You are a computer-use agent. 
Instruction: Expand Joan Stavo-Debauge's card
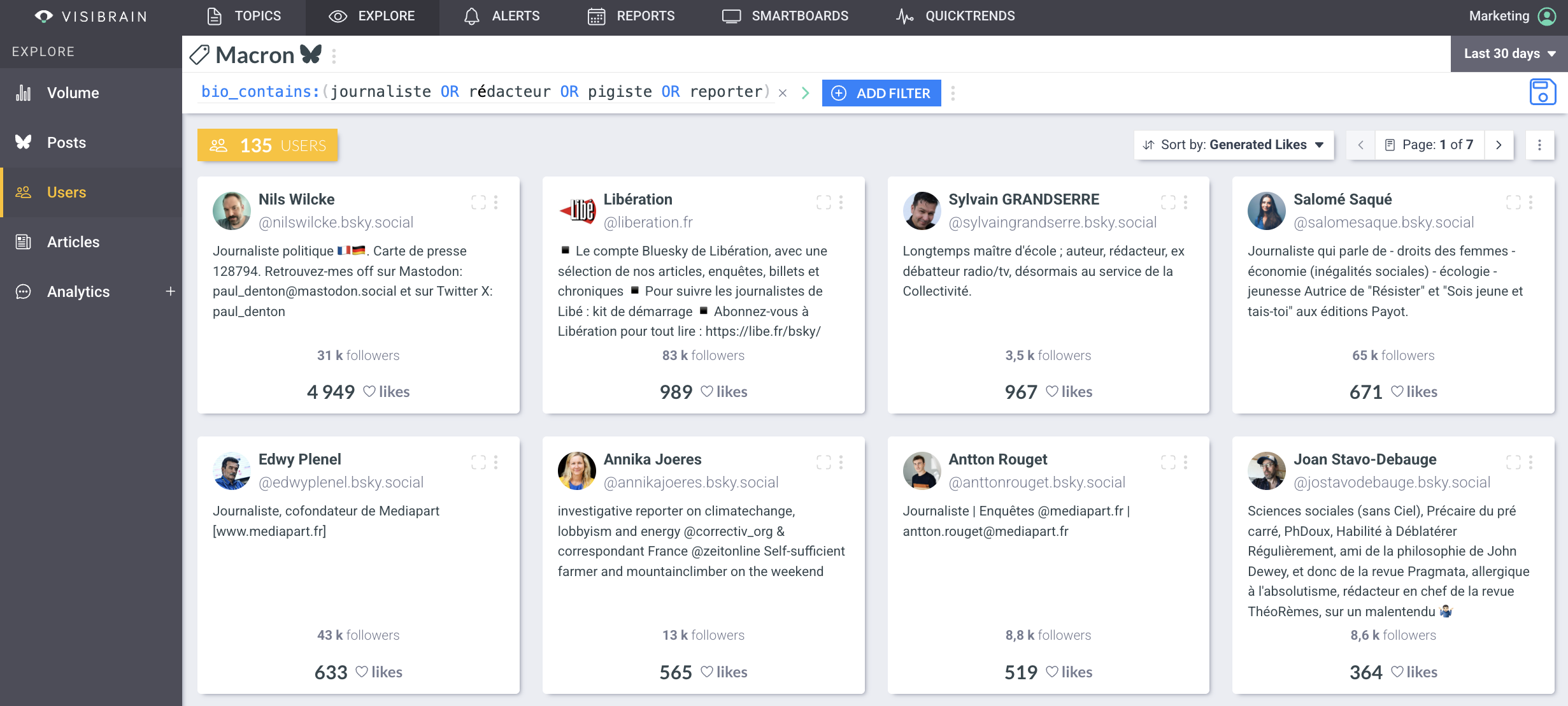pyautogui.click(x=1513, y=462)
